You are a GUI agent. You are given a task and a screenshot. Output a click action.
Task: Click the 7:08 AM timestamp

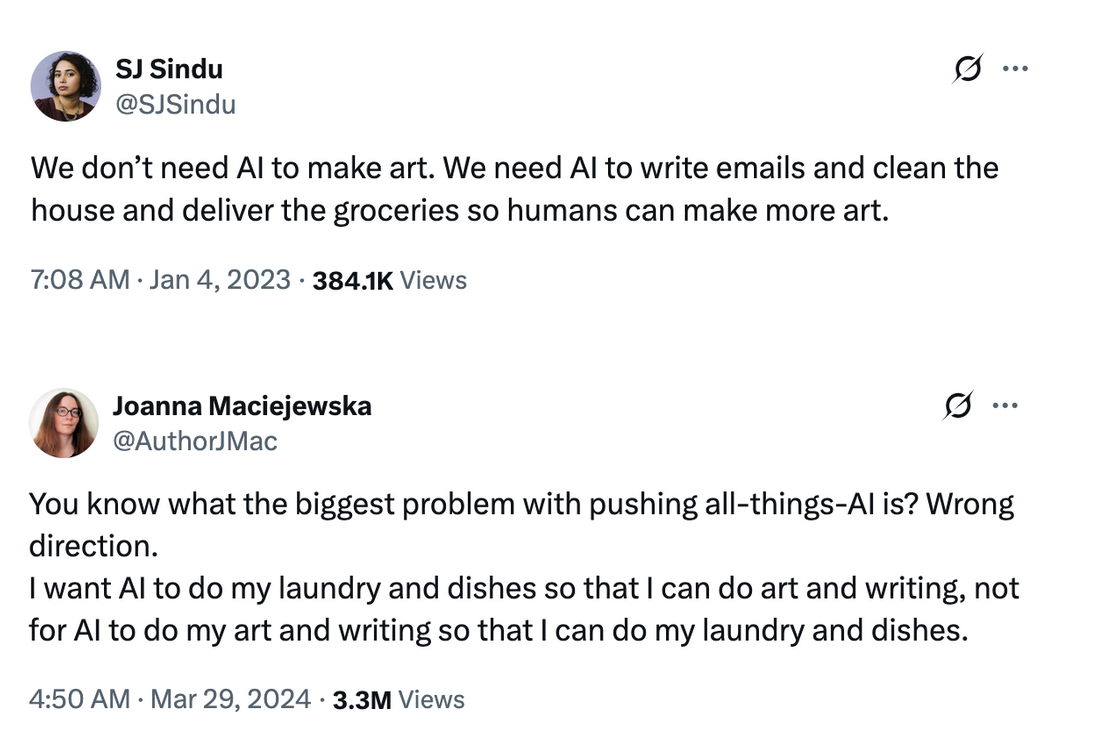pos(80,280)
